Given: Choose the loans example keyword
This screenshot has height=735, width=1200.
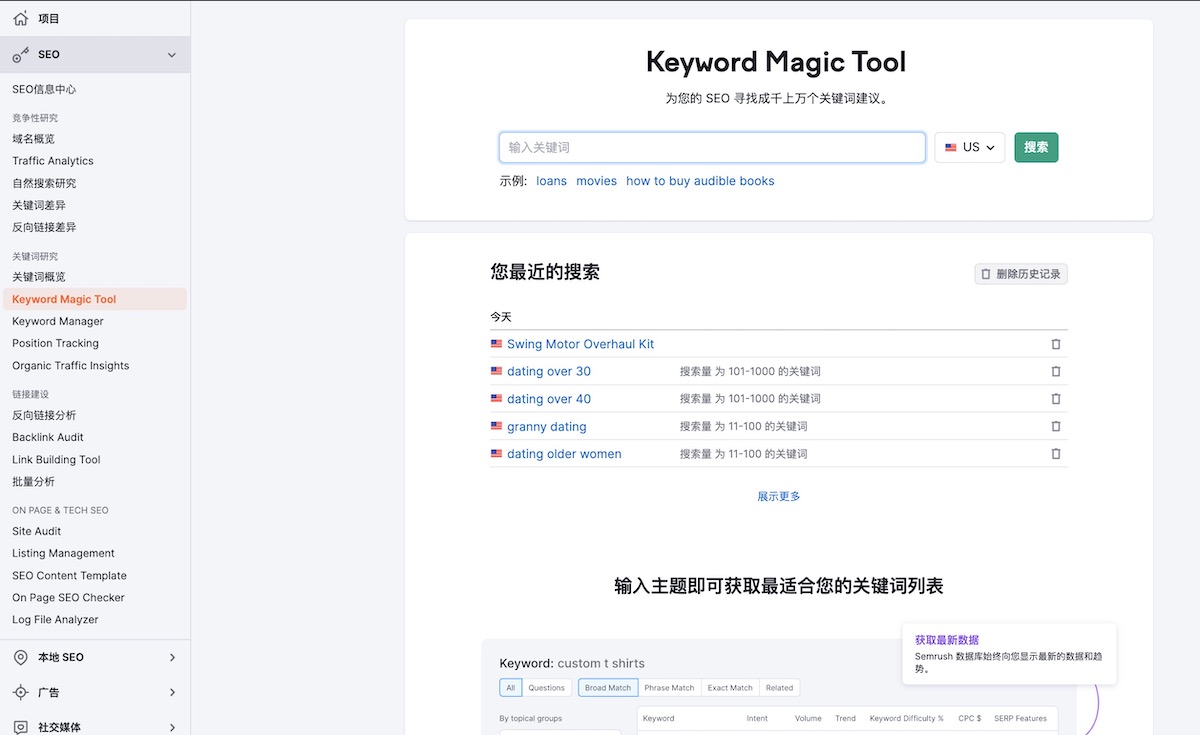Looking at the screenshot, I should (x=551, y=181).
